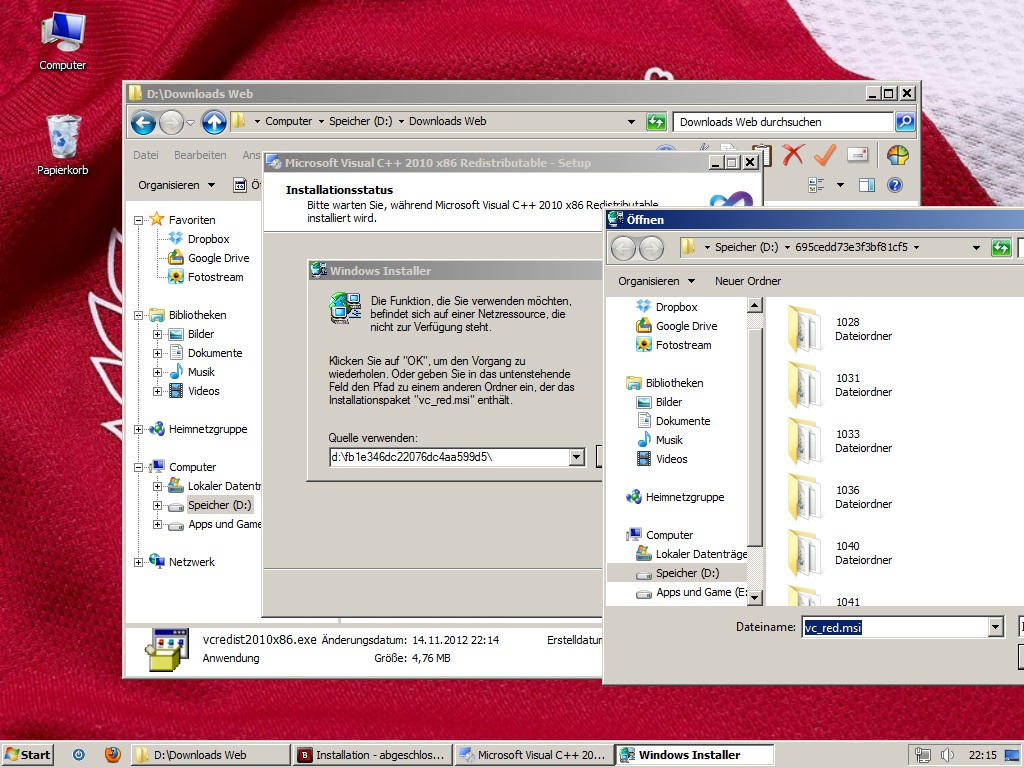1024x768 pixels.
Task: Switch to Installation - abgeschlossen taskbar button
Action: [x=372, y=754]
